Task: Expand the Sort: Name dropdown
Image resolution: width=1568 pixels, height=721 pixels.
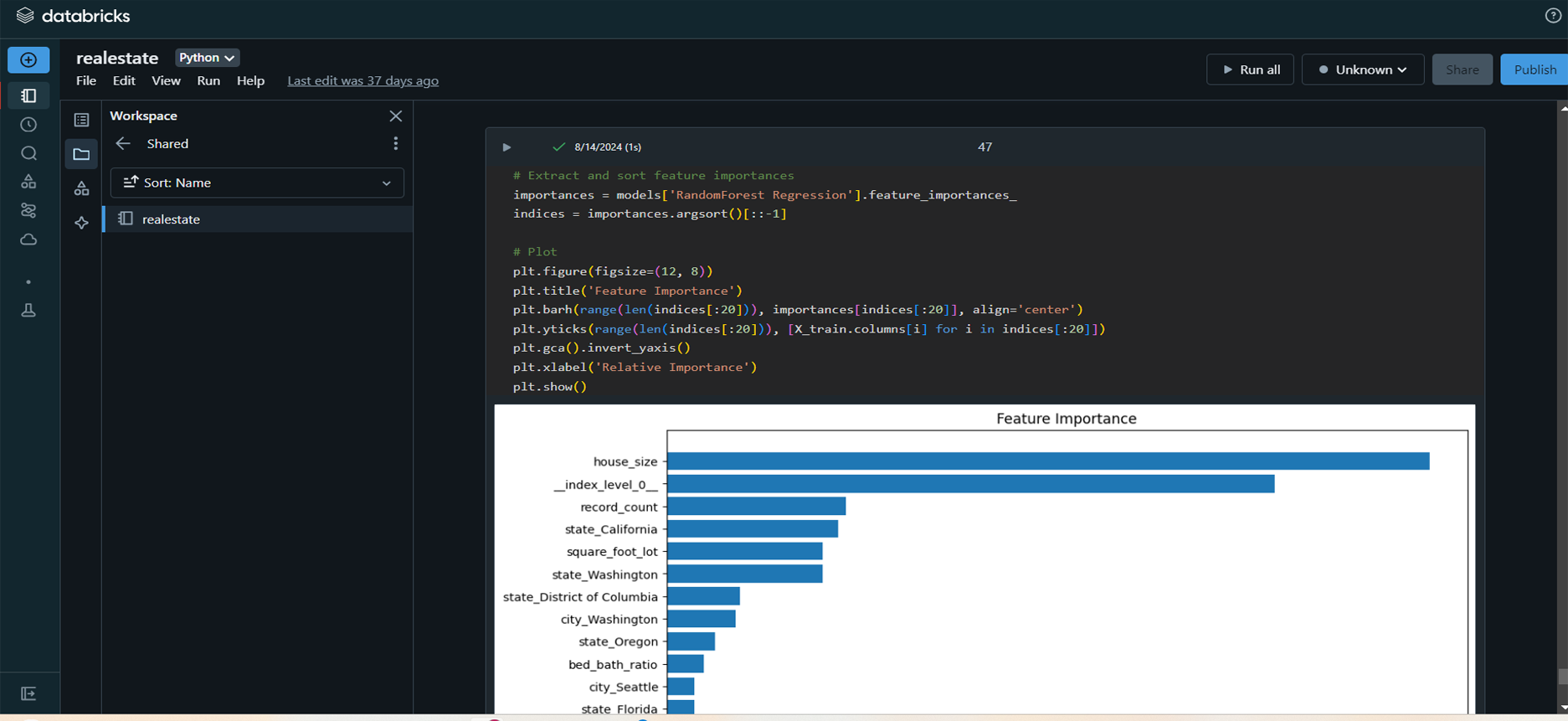Action: (x=257, y=183)
